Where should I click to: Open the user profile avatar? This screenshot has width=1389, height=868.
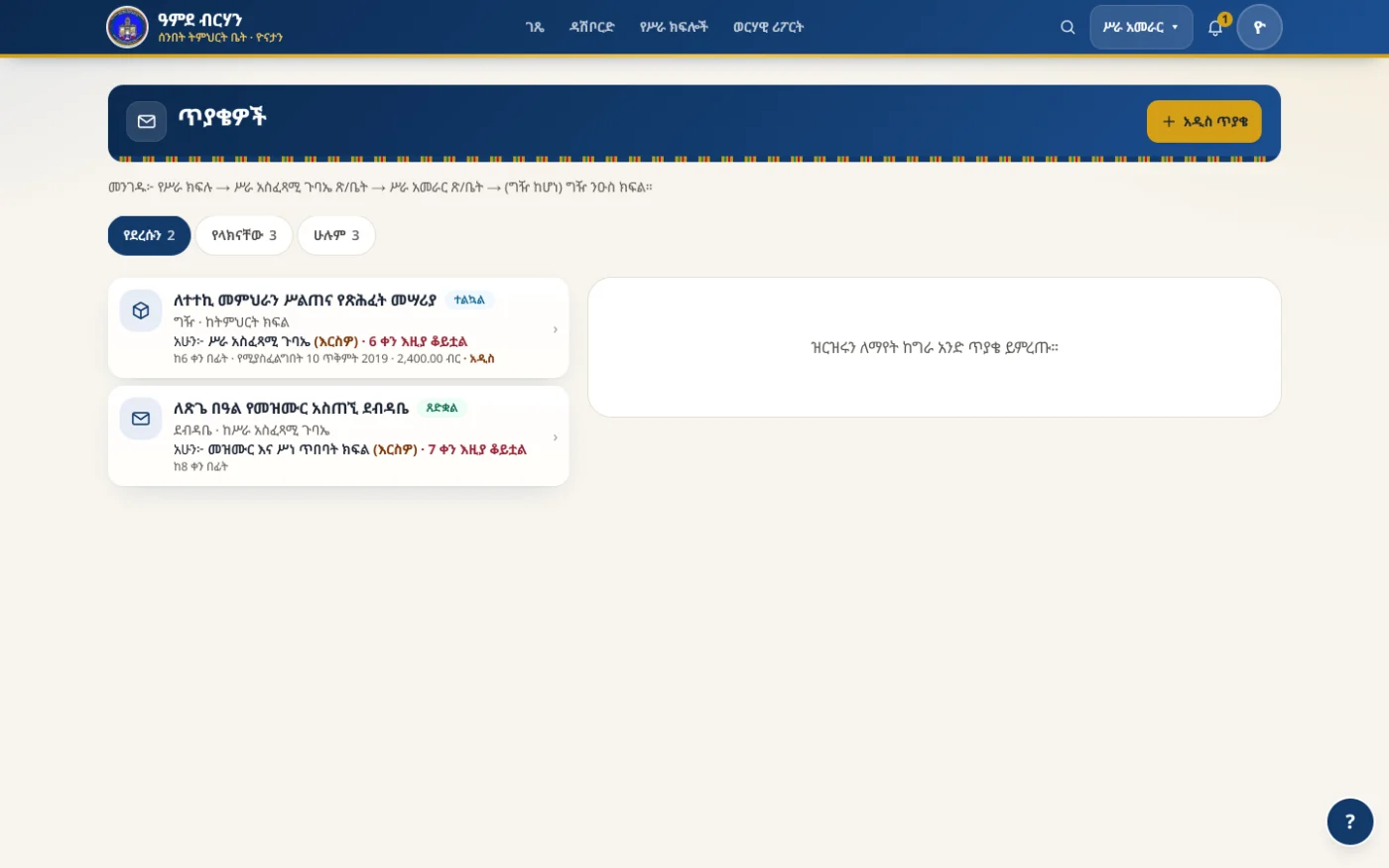[1259, 27]
